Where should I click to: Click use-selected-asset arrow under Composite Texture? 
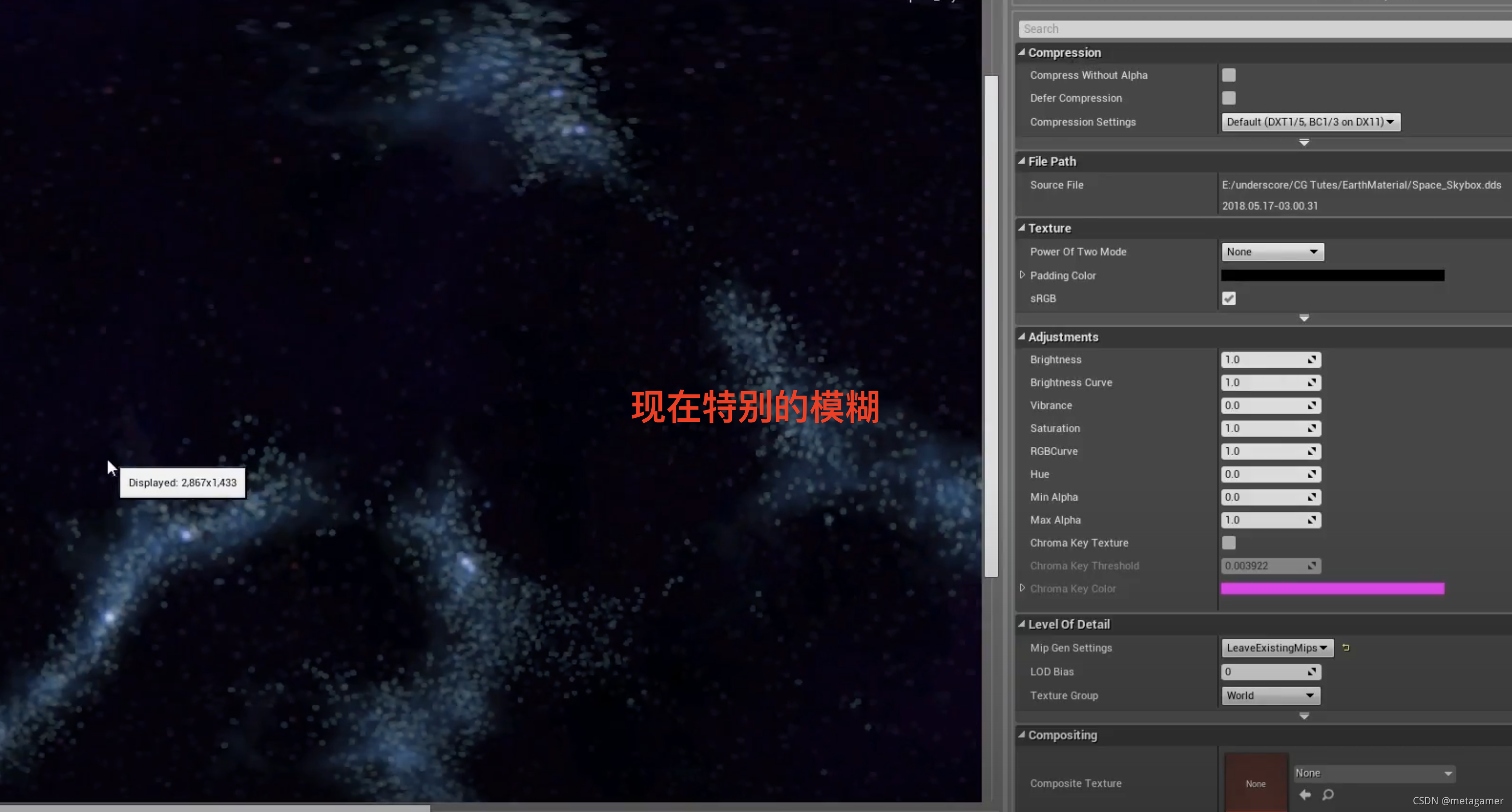[1305, 795]
